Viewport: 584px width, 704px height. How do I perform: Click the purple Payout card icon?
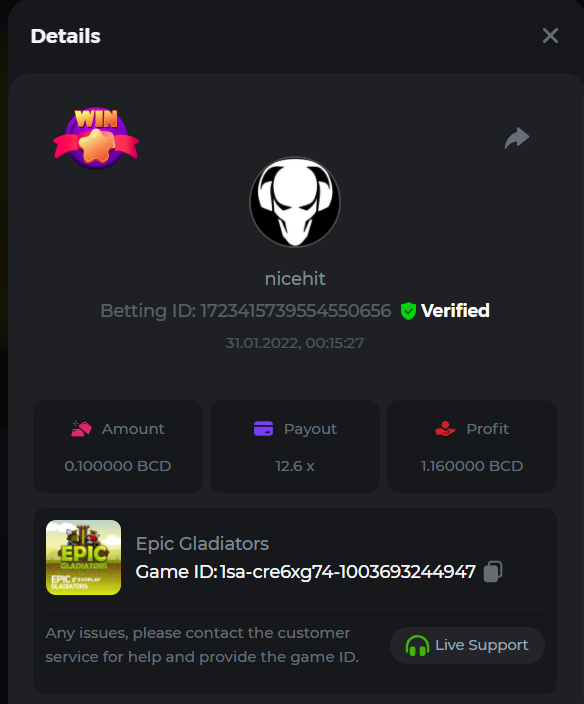[x=263, y=428]
